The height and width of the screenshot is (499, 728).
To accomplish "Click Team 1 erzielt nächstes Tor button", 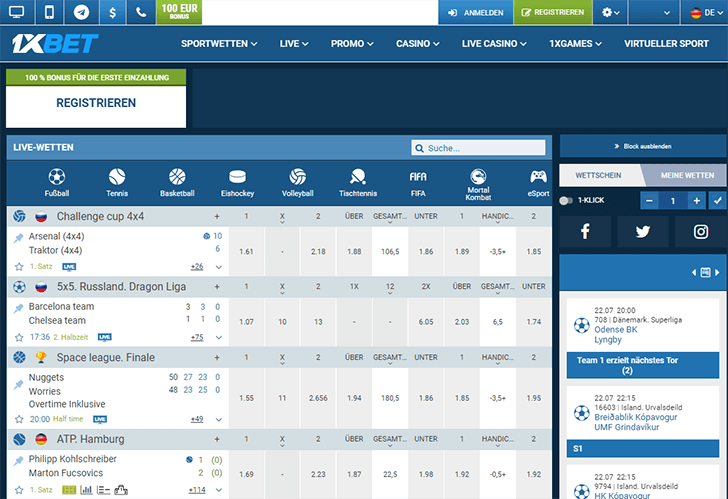I will pos(643,365).
